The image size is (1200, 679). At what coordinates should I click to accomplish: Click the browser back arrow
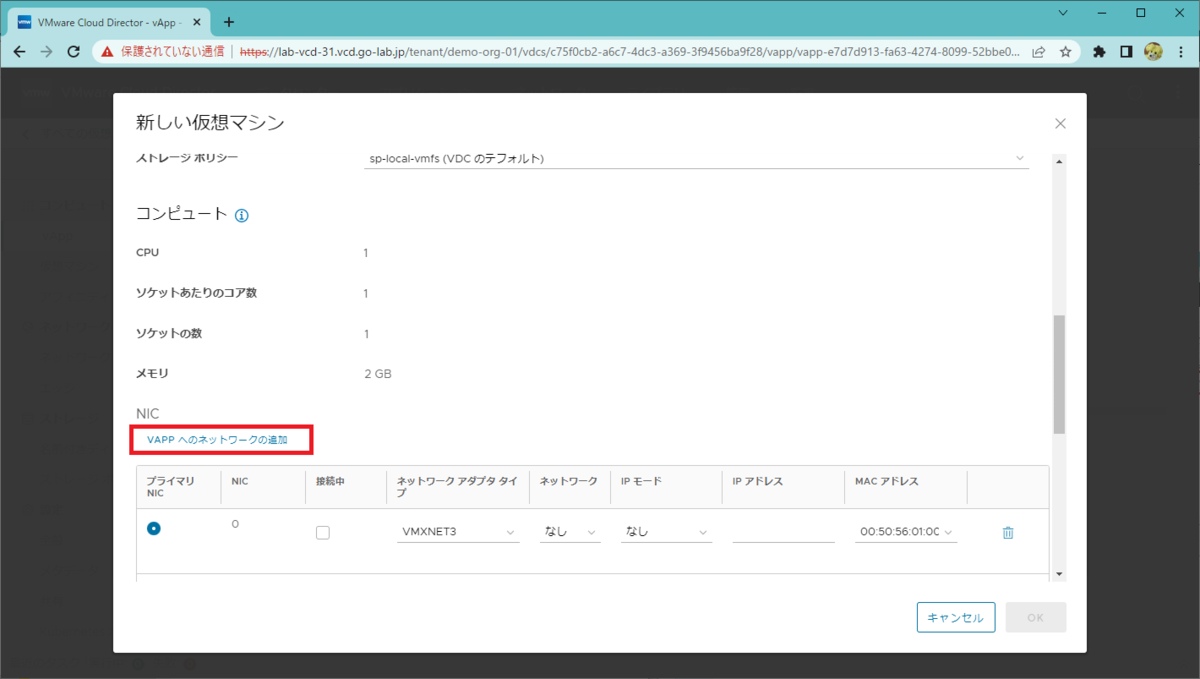click(19, 51)
